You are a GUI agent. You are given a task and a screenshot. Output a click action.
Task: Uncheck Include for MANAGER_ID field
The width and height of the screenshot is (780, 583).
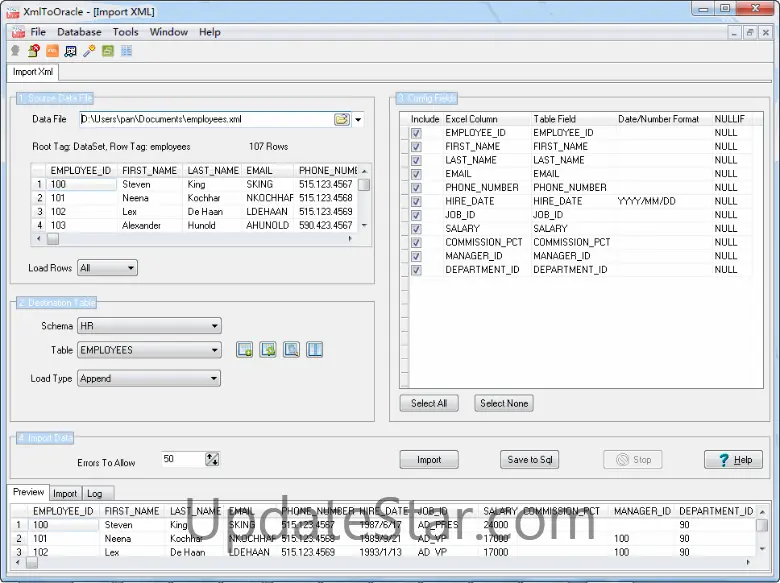416,256
